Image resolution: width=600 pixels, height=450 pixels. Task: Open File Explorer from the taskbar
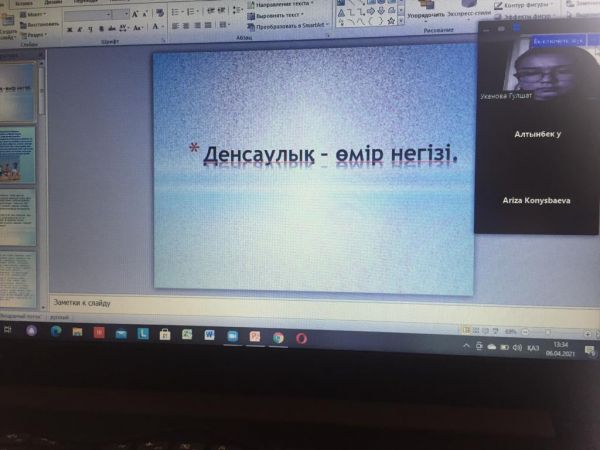tap(77, 332)
